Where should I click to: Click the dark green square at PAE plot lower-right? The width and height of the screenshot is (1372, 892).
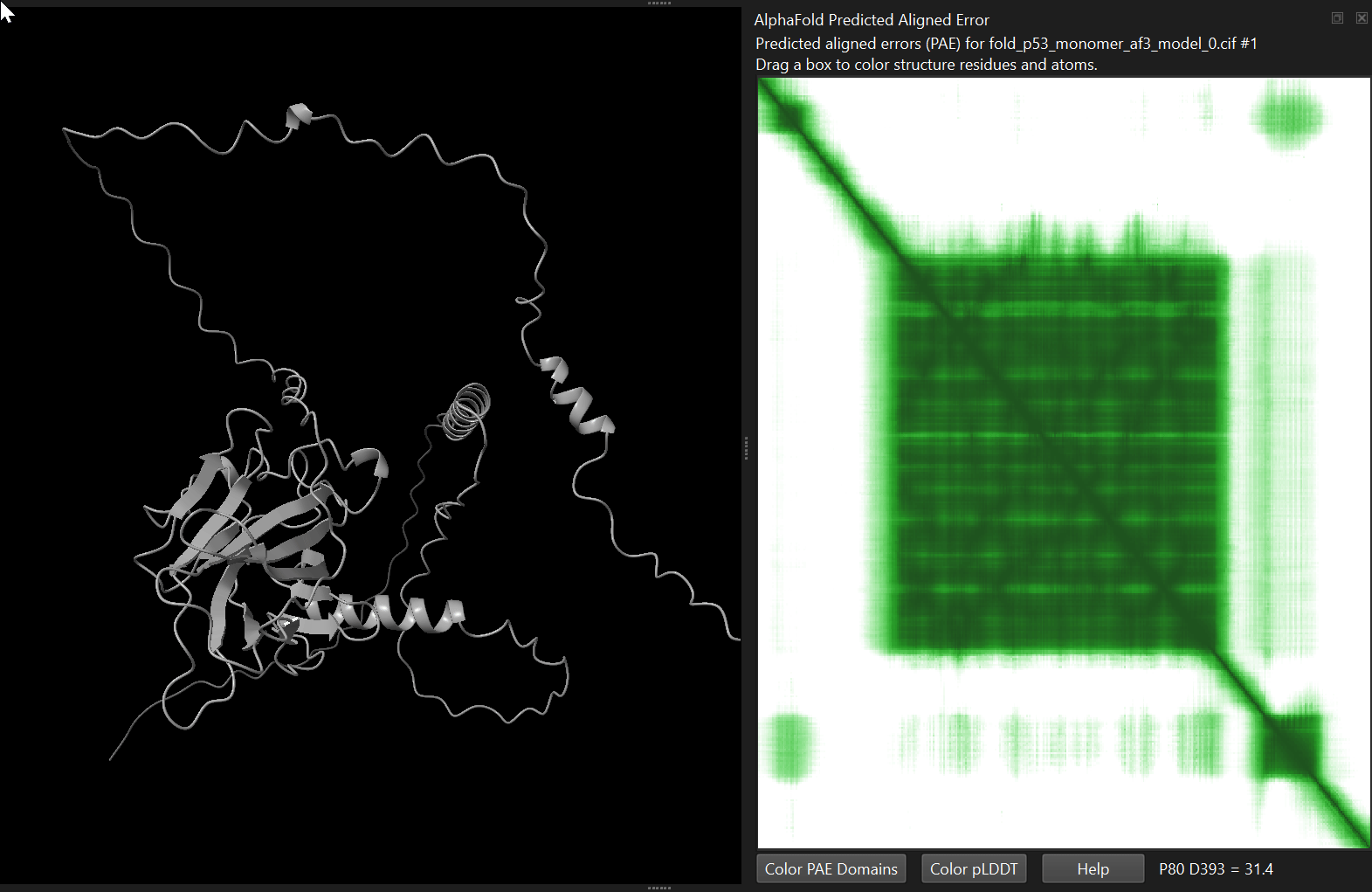coord(1288,745)
